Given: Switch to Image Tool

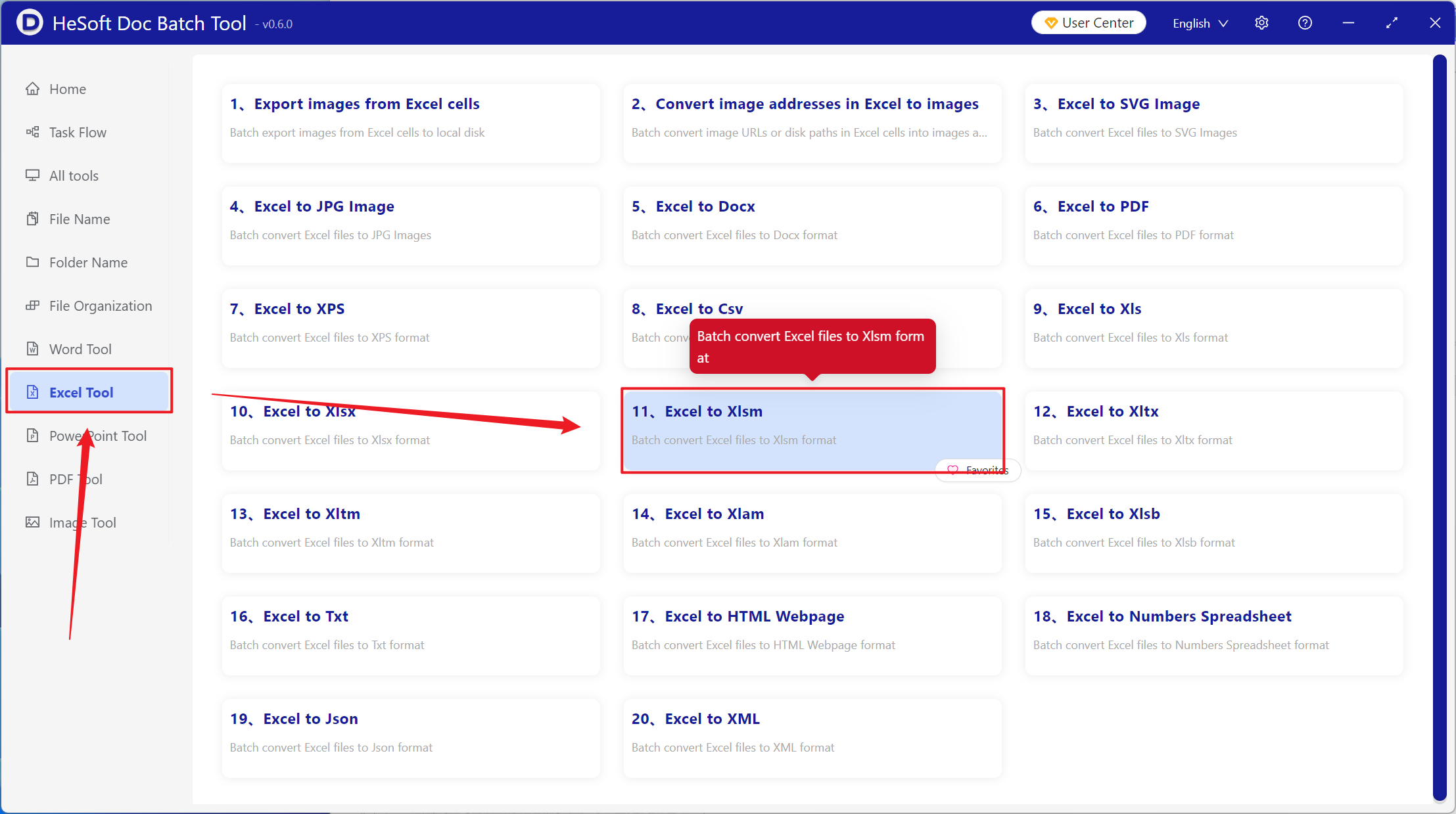Looking at the screenshot, I should 89,522.
